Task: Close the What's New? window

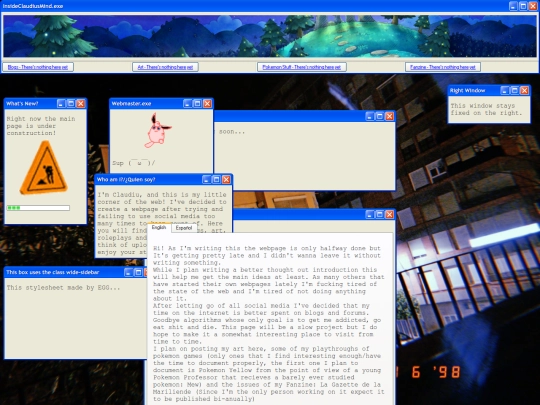Action: [x=81, y=103]
